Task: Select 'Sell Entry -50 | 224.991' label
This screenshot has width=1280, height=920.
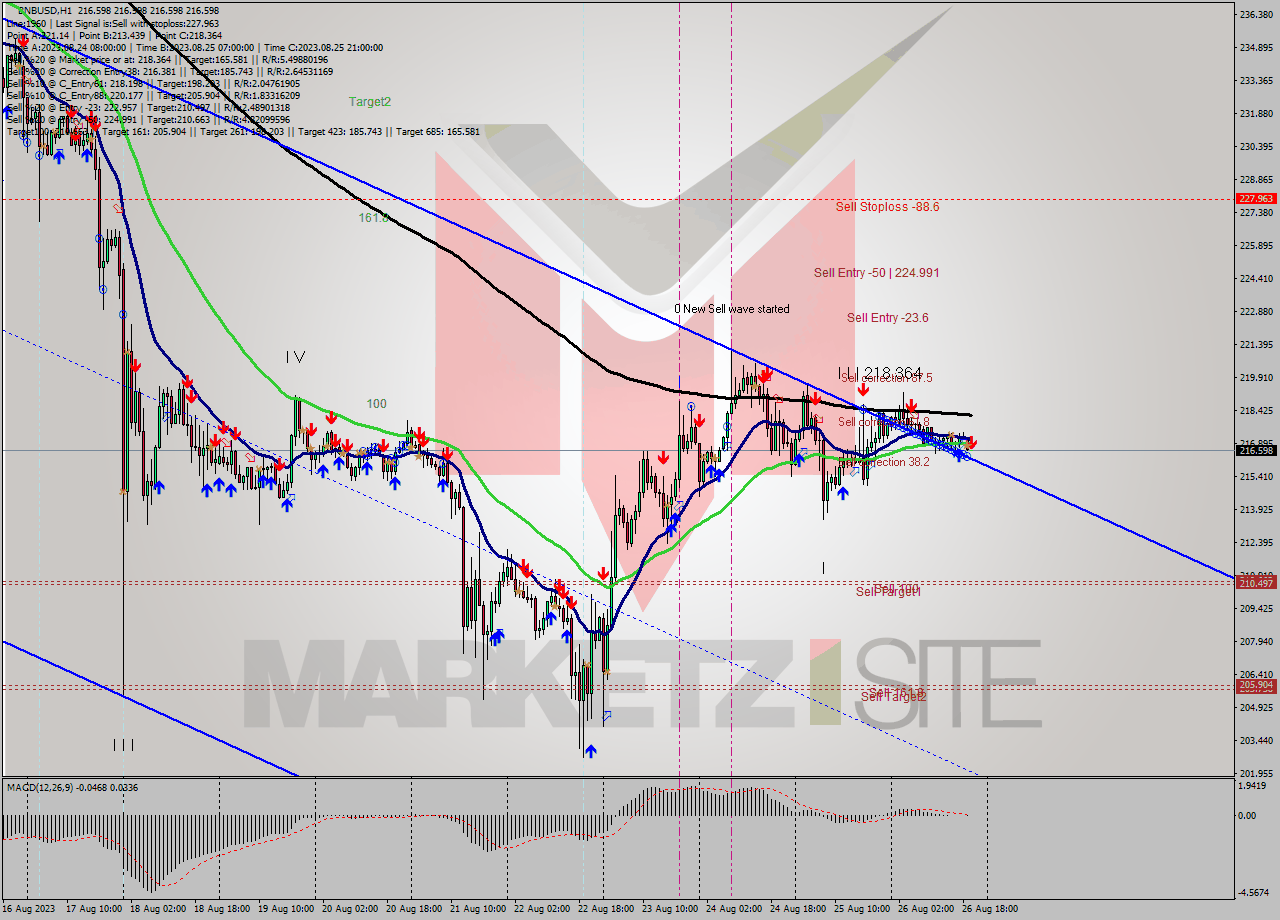Action: tap(876, 272)
